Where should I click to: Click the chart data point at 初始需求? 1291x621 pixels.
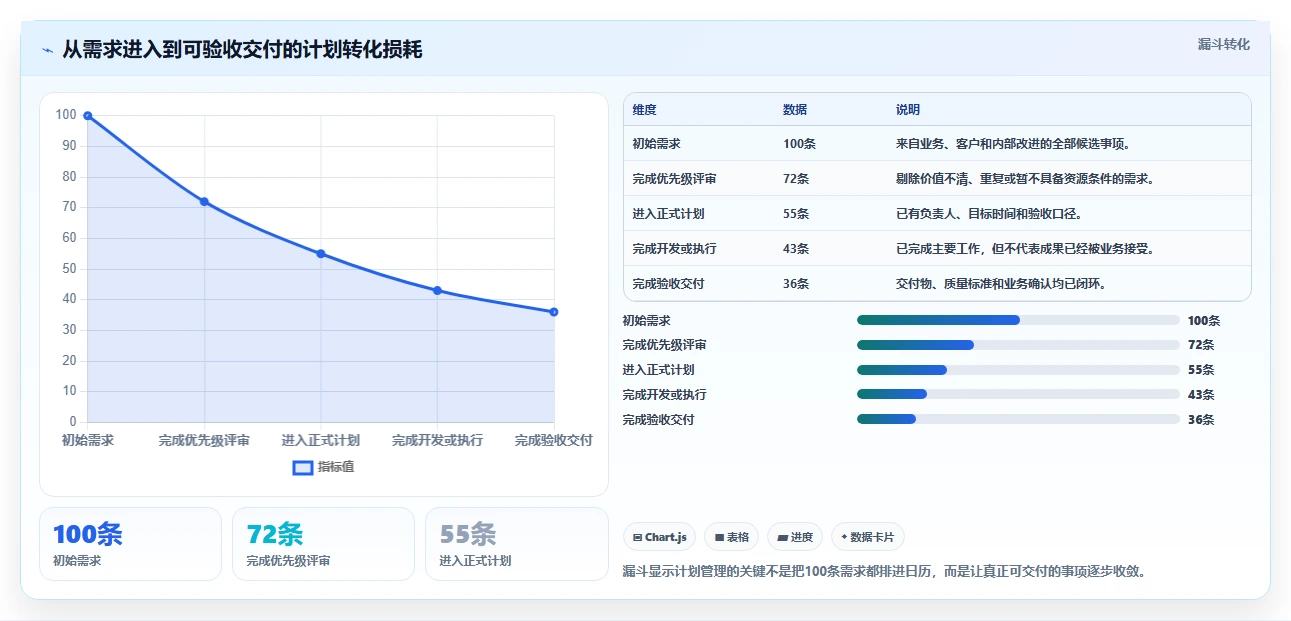pyautogui.click(x=88, y=116)
